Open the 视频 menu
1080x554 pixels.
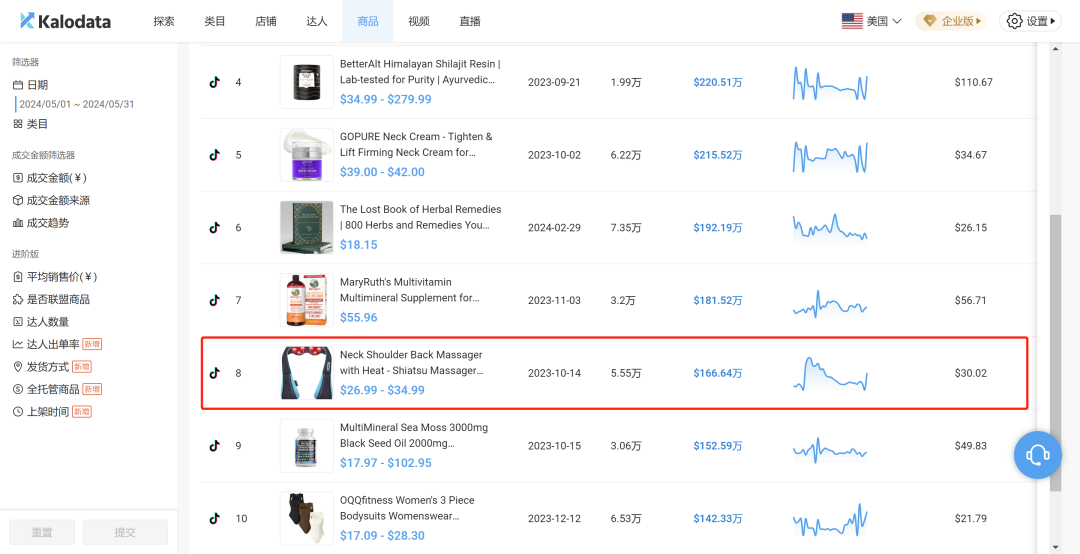tap(419, 21)
